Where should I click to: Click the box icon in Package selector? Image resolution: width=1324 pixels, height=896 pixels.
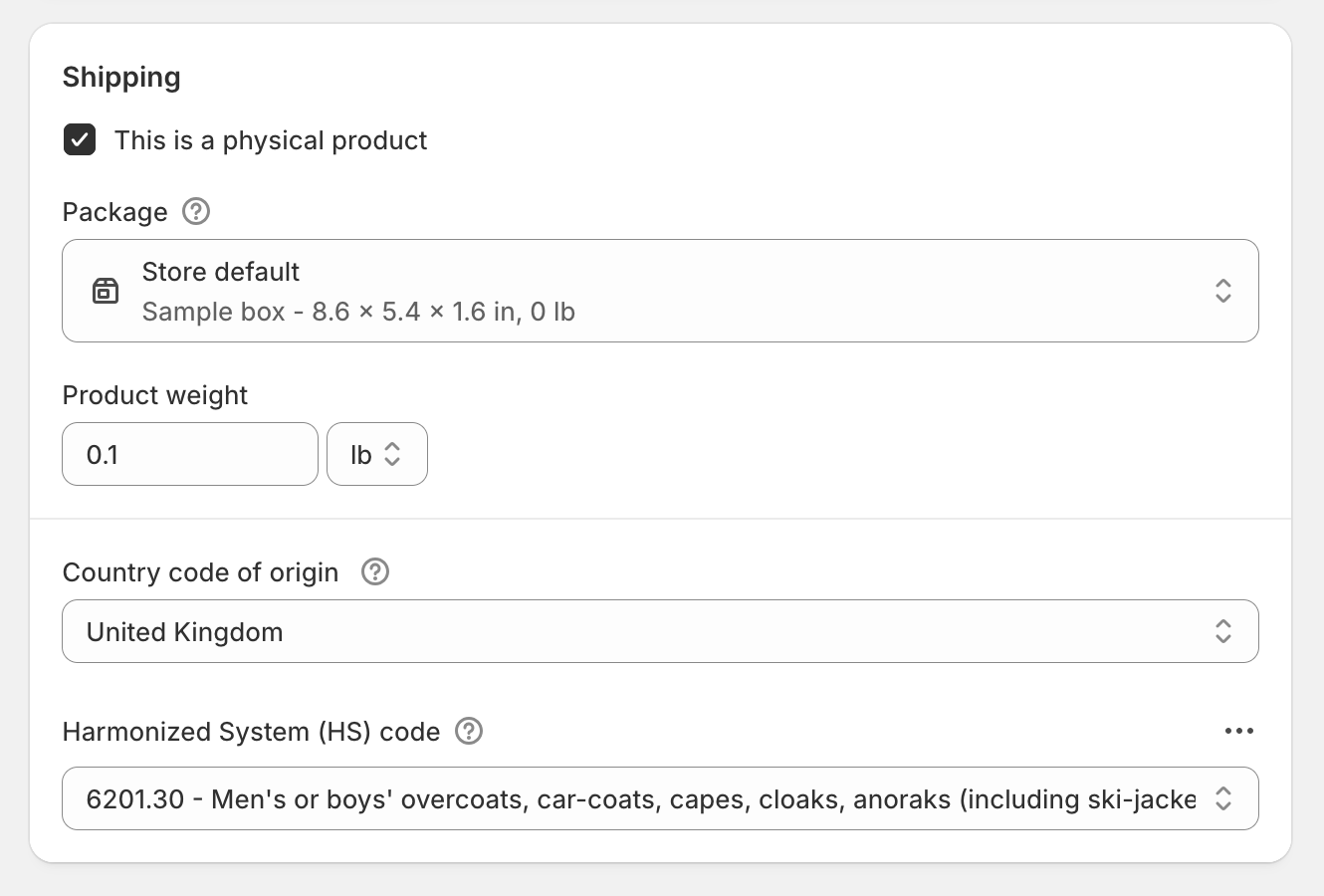[x=106, y=291]
